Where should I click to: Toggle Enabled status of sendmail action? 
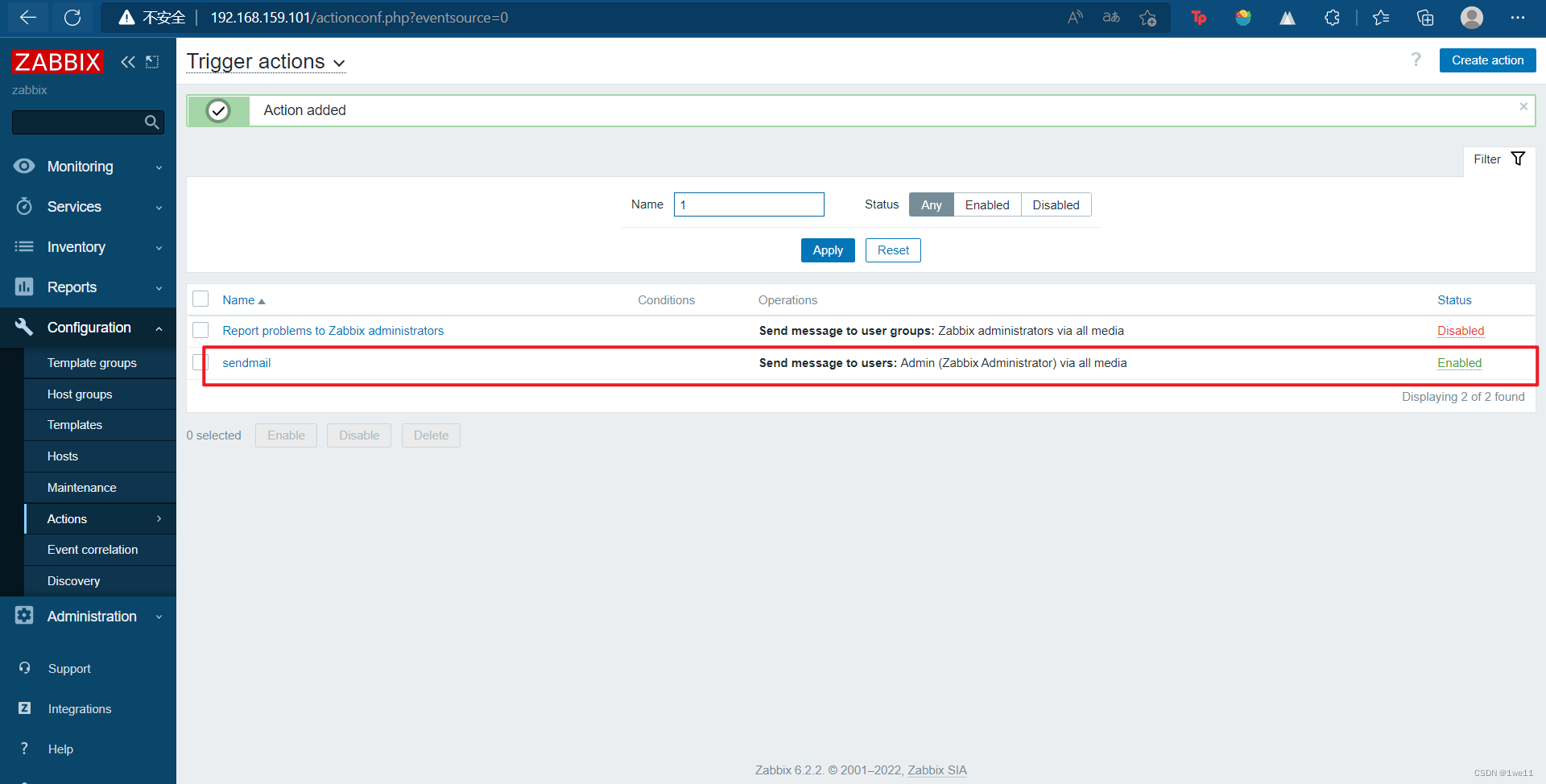1459,363
